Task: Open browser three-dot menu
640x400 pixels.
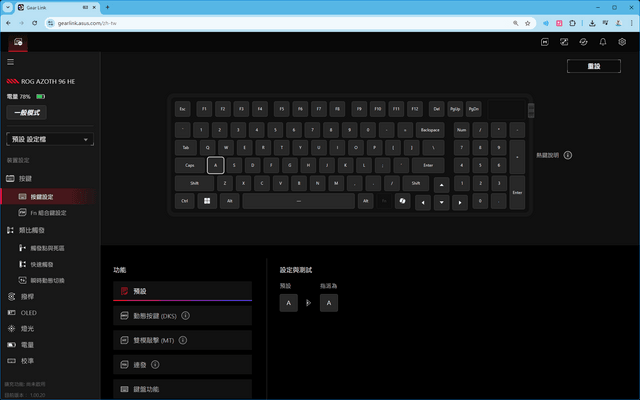Action: point(631,23)
